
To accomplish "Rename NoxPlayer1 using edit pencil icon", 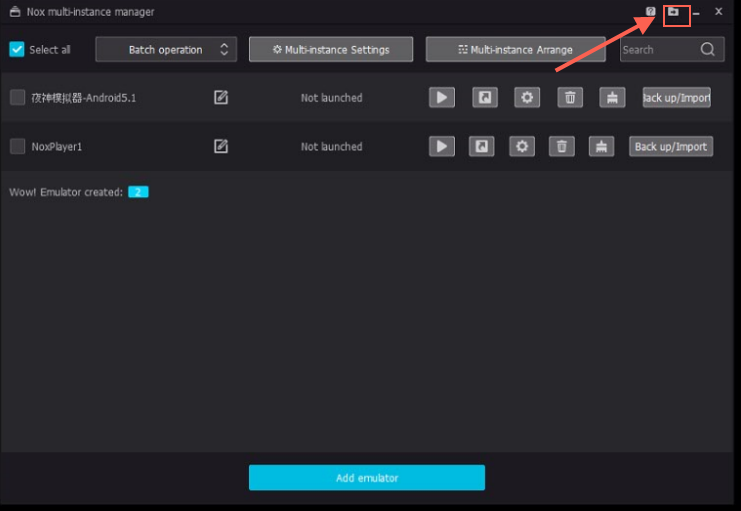I will click(221, 146).
